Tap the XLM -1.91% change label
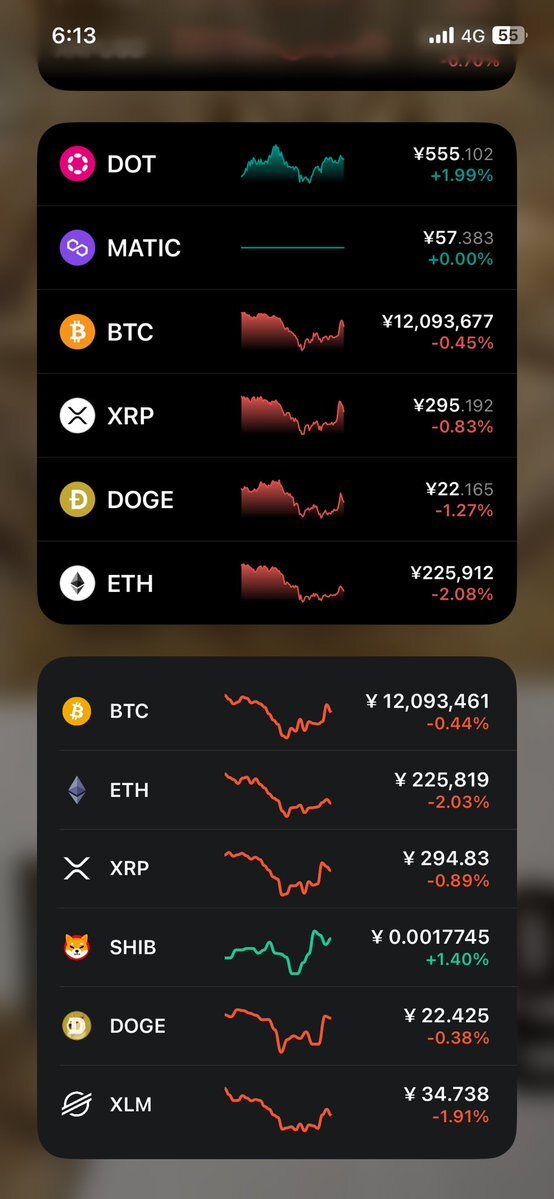Image resolution: width=554 pixels, height=1199 pixels. pyautogui.click(x=461, y=1116)
